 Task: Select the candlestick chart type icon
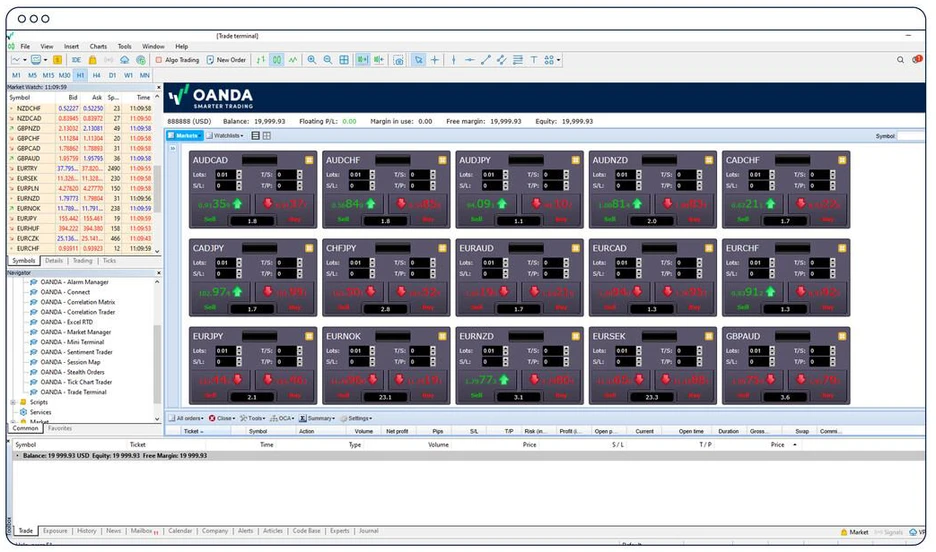point(277,60)
